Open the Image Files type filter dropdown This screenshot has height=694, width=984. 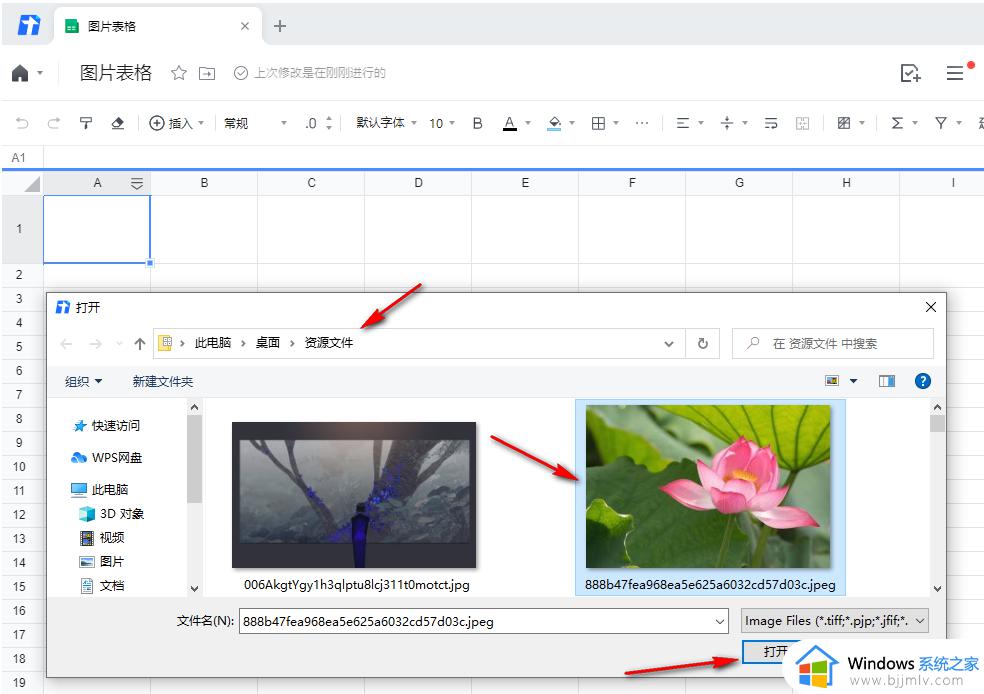tap(835, 621)
